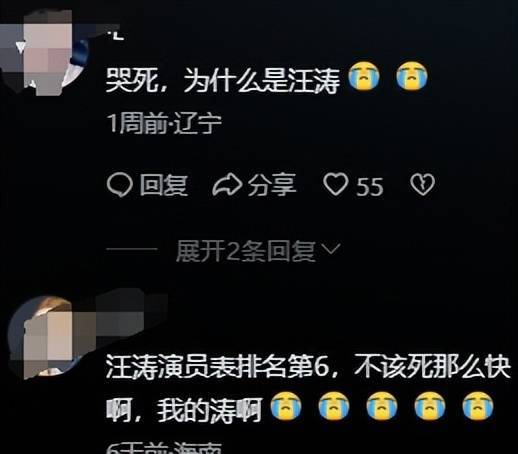This screenshot has height=454, width=518.
Task: Click the first crying emoji in top comment
Action: [x=364, y=76]
